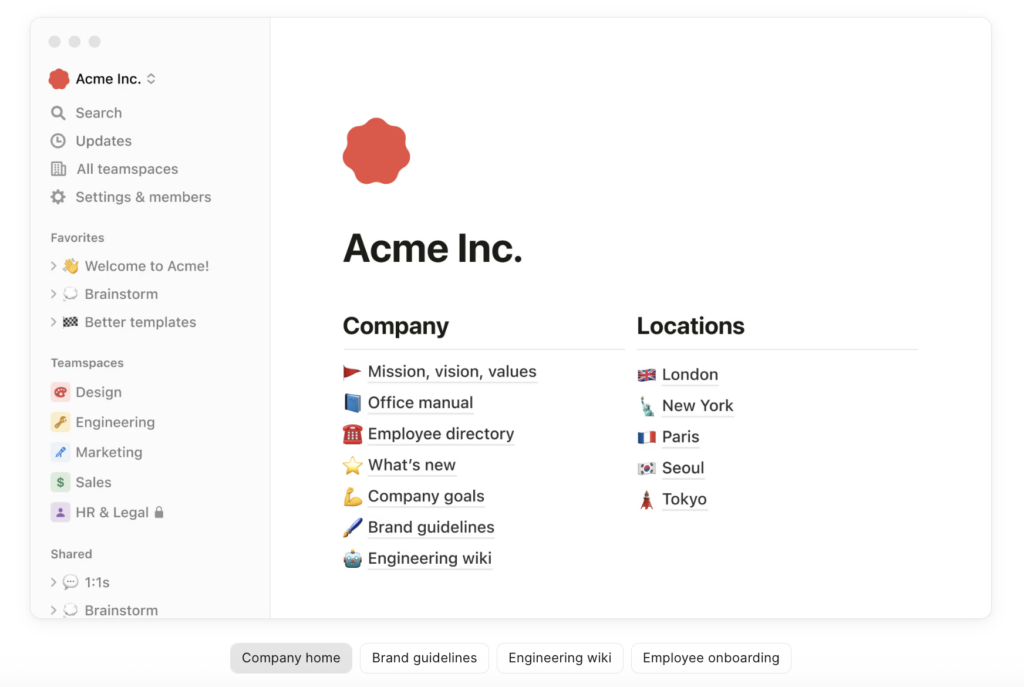The image size is (1024, 687).
Task: Open Updates via the clock icon
Action: click(x=58, y=141)
